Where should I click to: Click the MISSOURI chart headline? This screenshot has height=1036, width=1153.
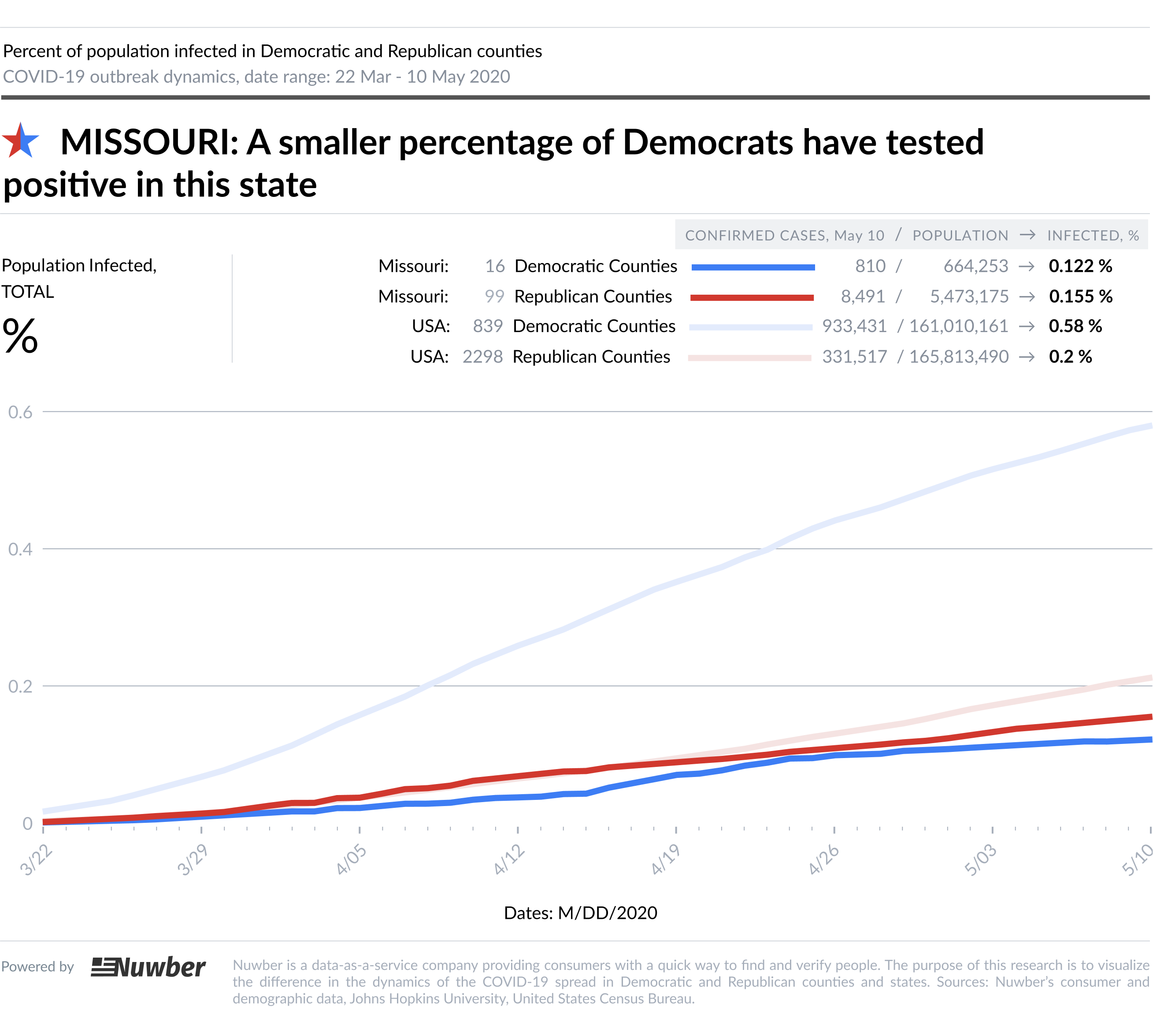tap(493, 163)
